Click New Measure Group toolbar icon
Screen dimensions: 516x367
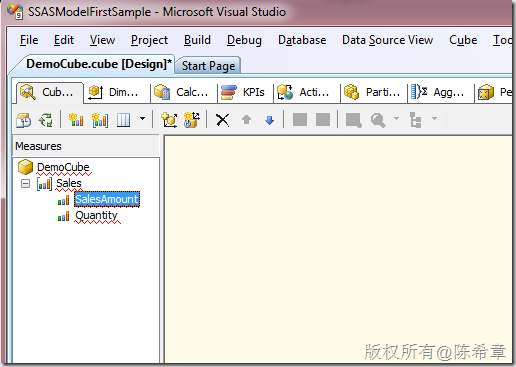[x=100, y=120]
